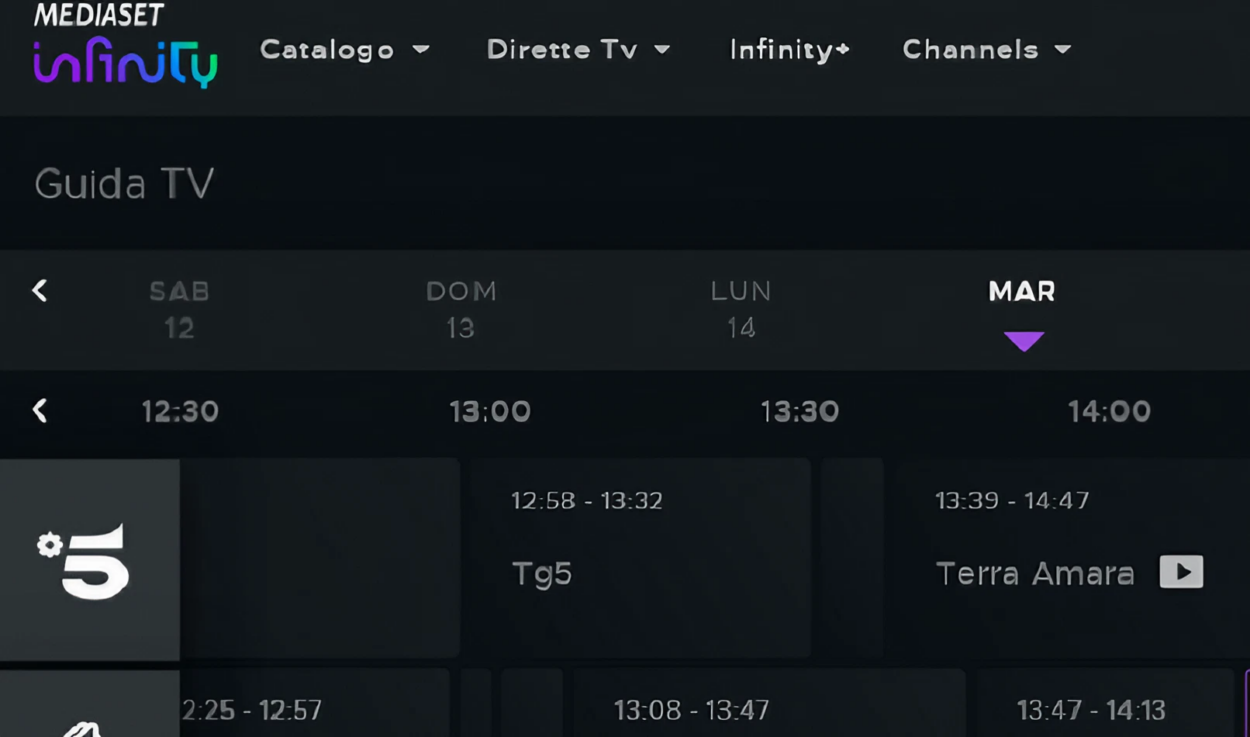Image resolution: width=1250 pixels, height=737 pixels.
Task: Show earlier times with time-row left arrow
Action: coord(40,411)
